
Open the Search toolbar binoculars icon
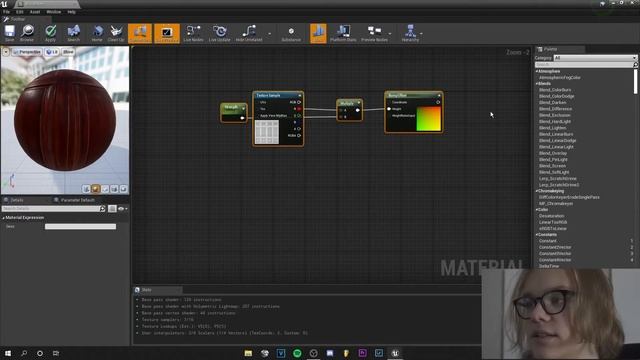[x=73, y=33]
